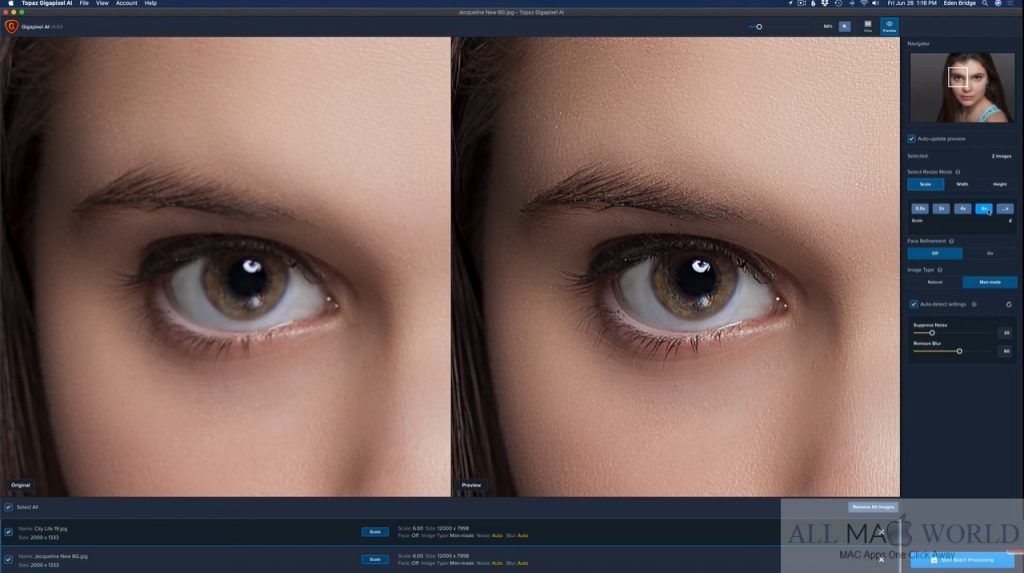Toggle the Select All checkbox

pos(9,507)
